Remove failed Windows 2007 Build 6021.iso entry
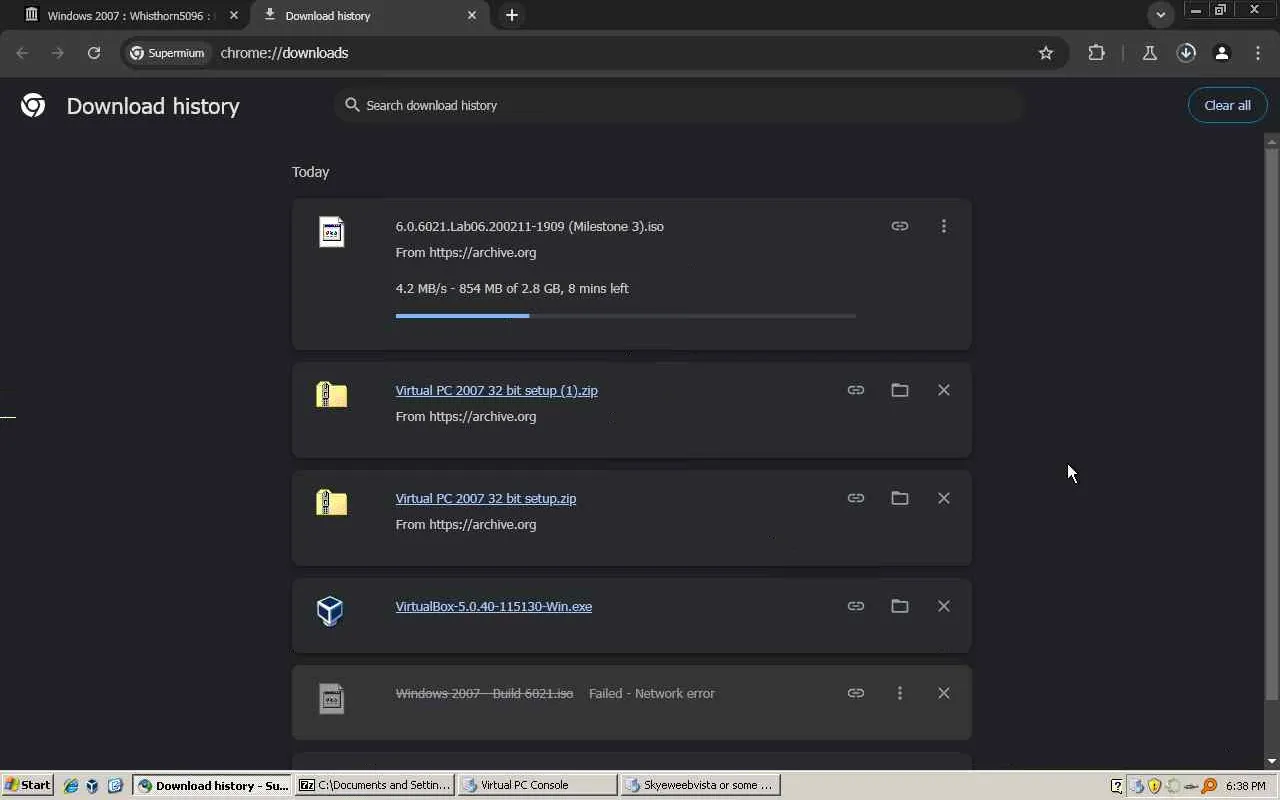 coord(944,693)
